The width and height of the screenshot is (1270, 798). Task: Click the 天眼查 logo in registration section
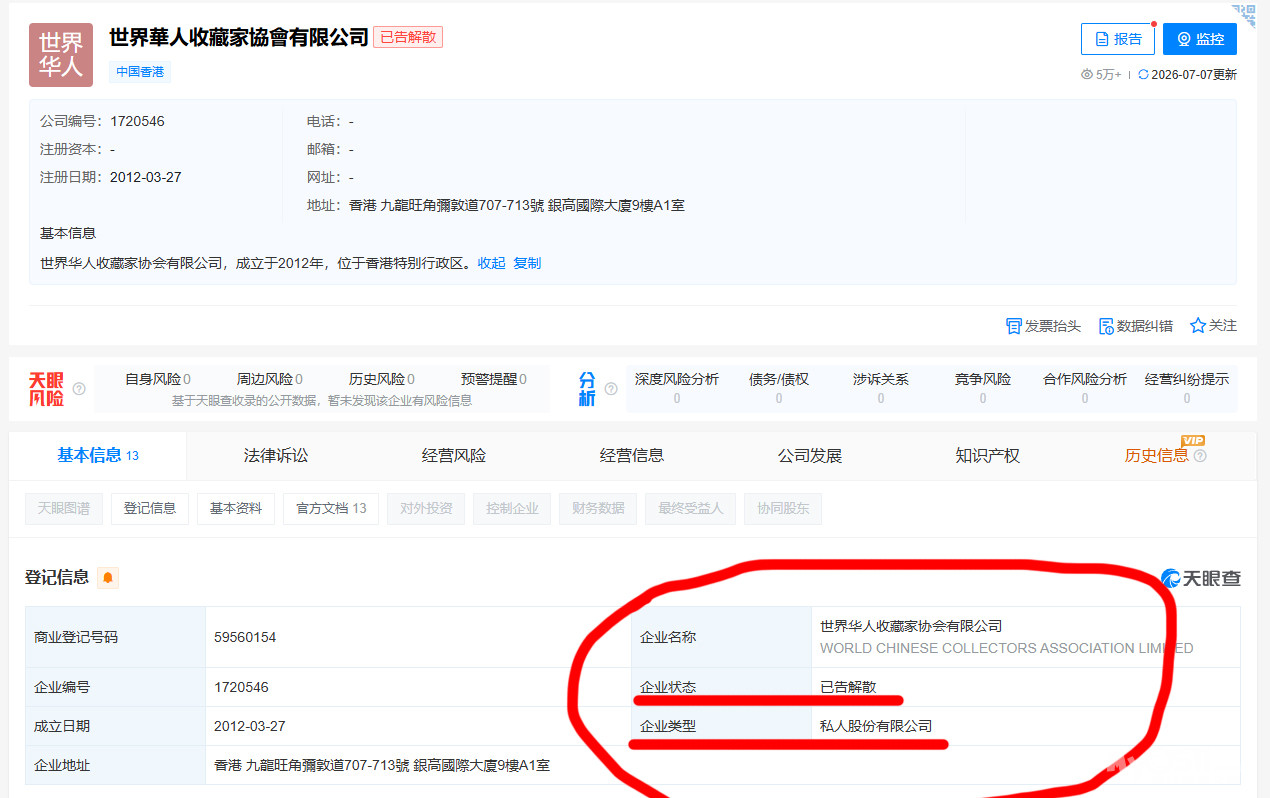click(x=1200, y=578)
